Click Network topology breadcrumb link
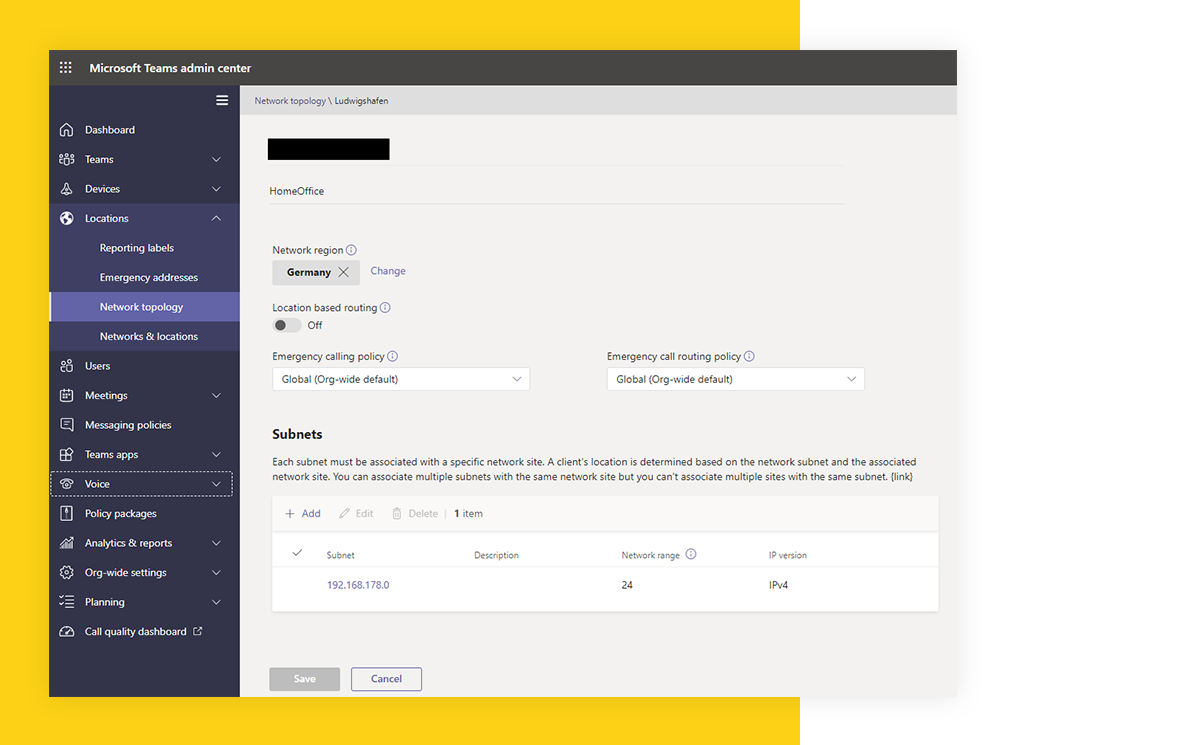Viewport: 1200px width, 745px height. (x=290, y=101)
